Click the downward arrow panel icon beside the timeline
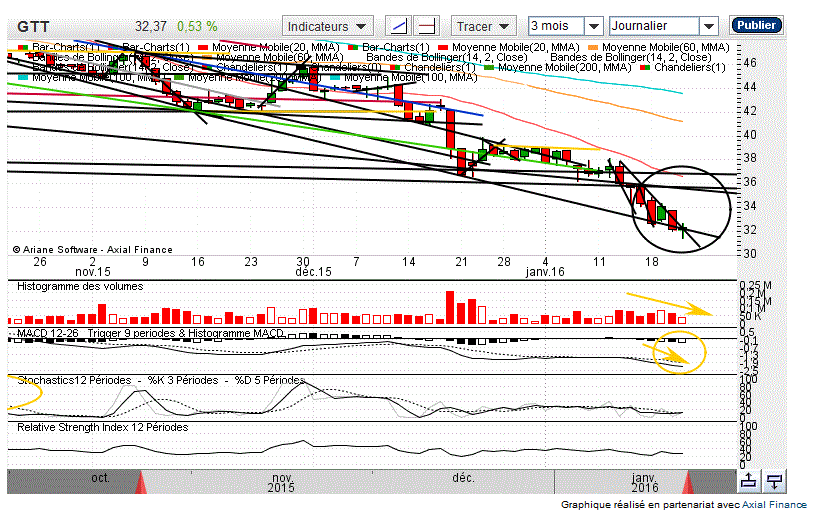823x520 pixels. (x=774, y=481)
